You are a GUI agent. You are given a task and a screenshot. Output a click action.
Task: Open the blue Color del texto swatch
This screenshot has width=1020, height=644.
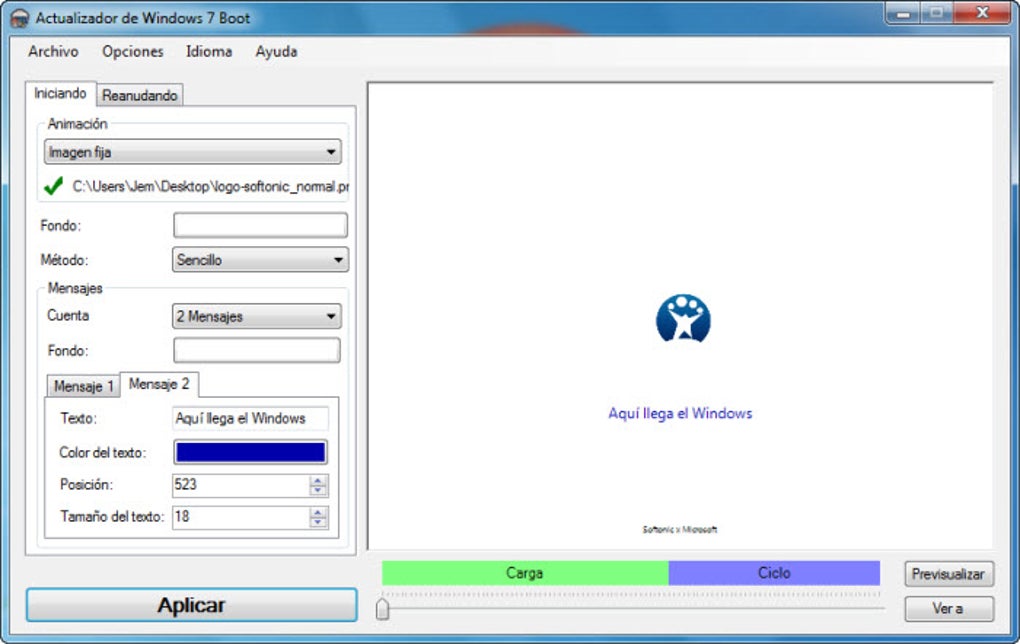[250, 452]
